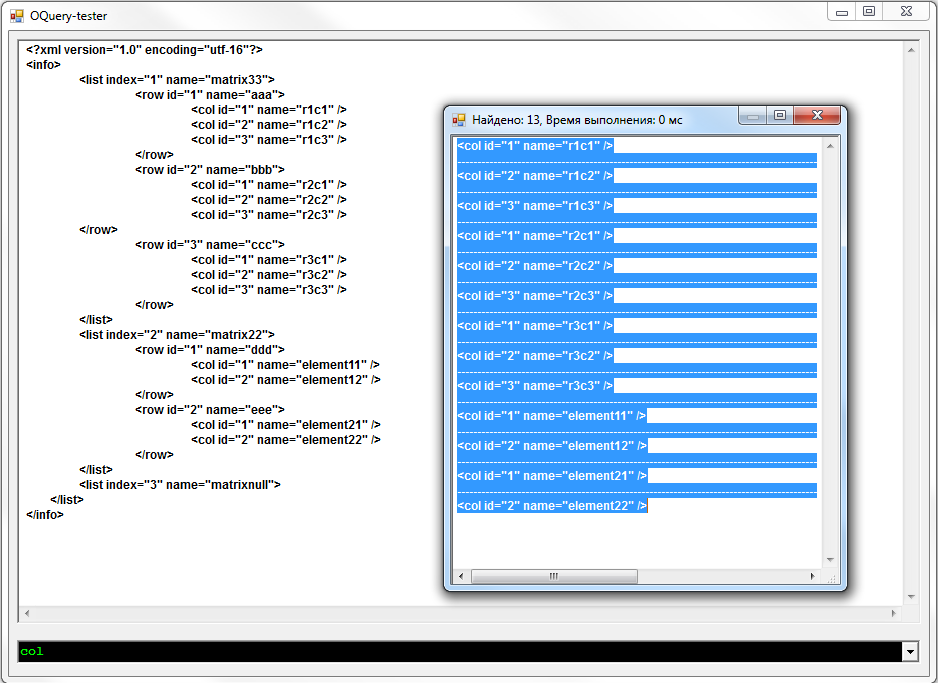Click the XML editor scroll up arrow
938x683 pixels.
coord(910,49)
